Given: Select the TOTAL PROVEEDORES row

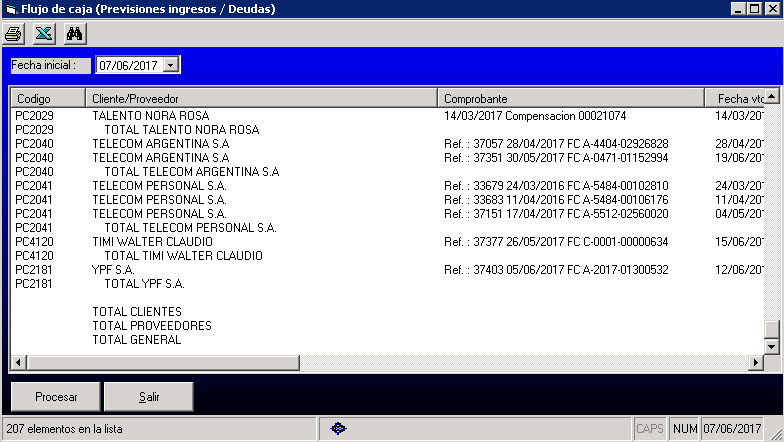Looking at the screenshot, I should tap(152, 326).
